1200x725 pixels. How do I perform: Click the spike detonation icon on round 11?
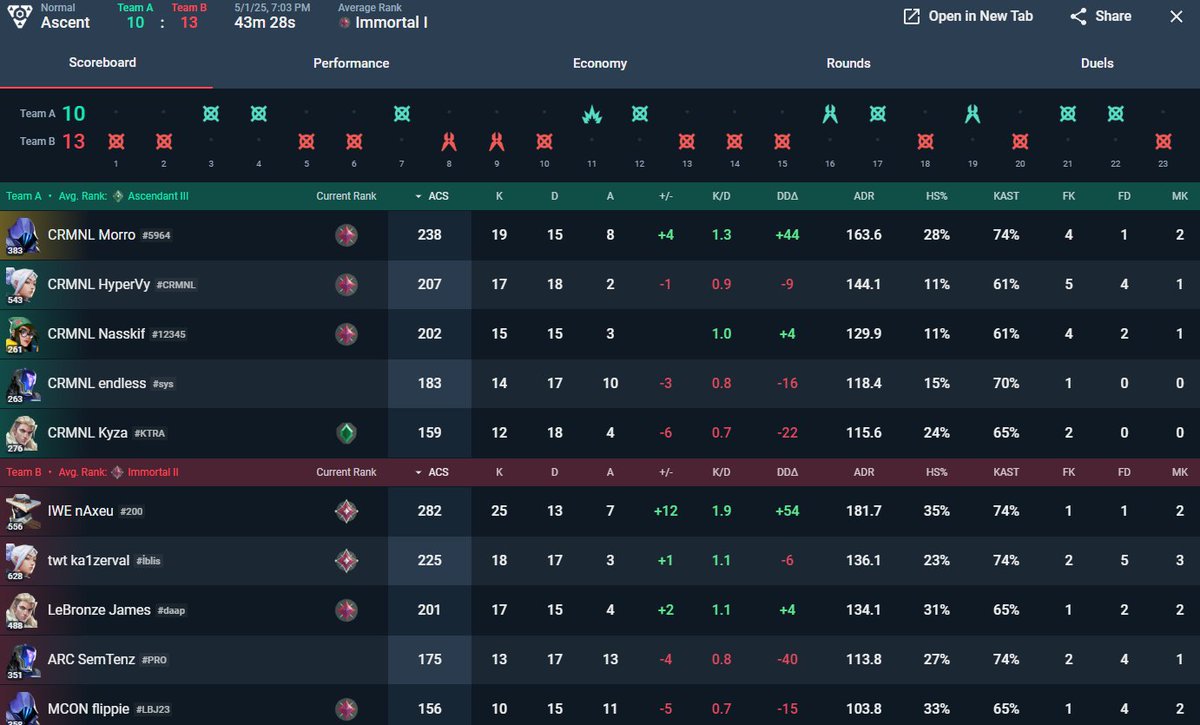click(592, 115)
